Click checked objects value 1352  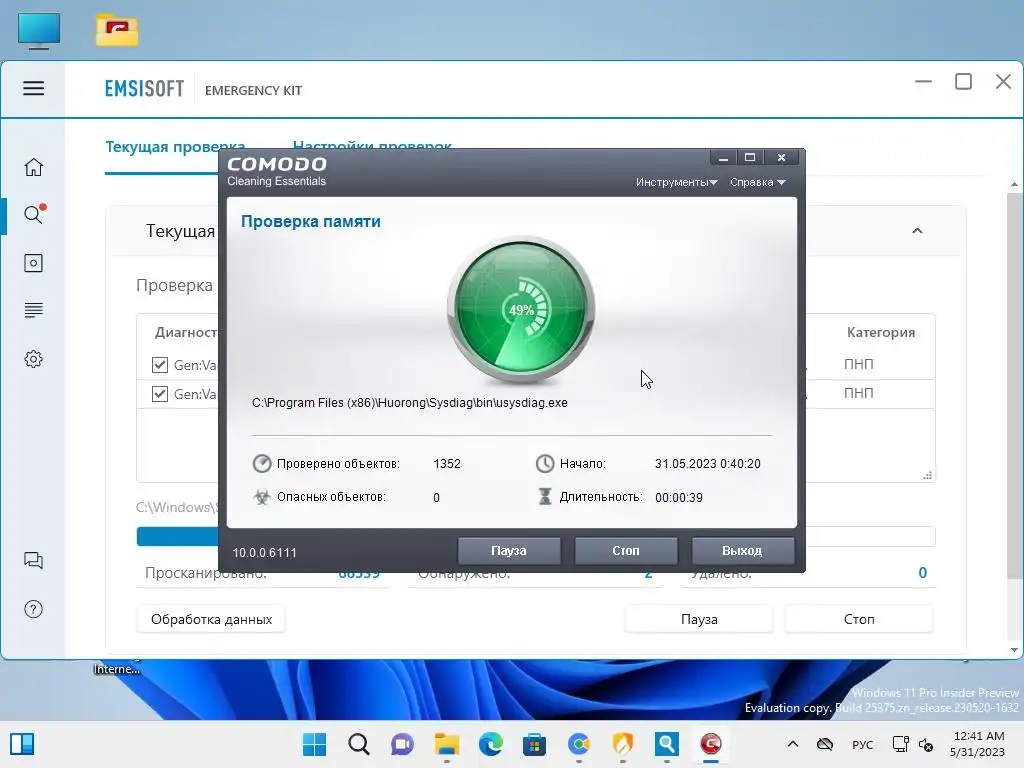(447, 464)
